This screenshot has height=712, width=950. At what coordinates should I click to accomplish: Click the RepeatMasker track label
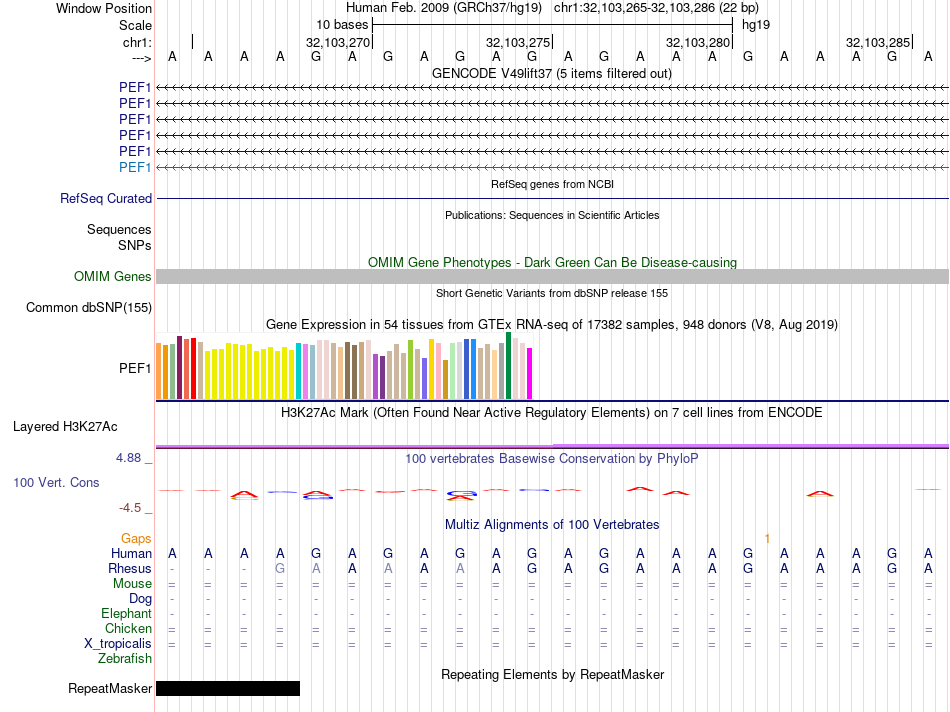[110, 688]
